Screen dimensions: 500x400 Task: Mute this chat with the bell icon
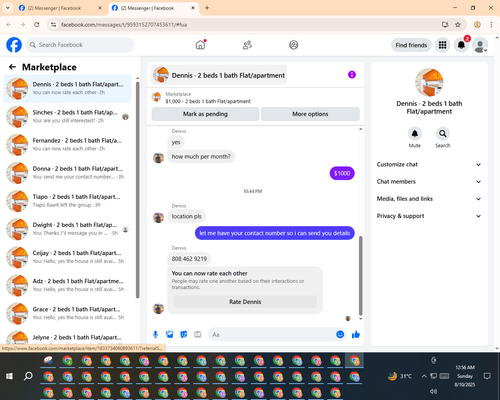pyautogui.click(x=415, y=134)
